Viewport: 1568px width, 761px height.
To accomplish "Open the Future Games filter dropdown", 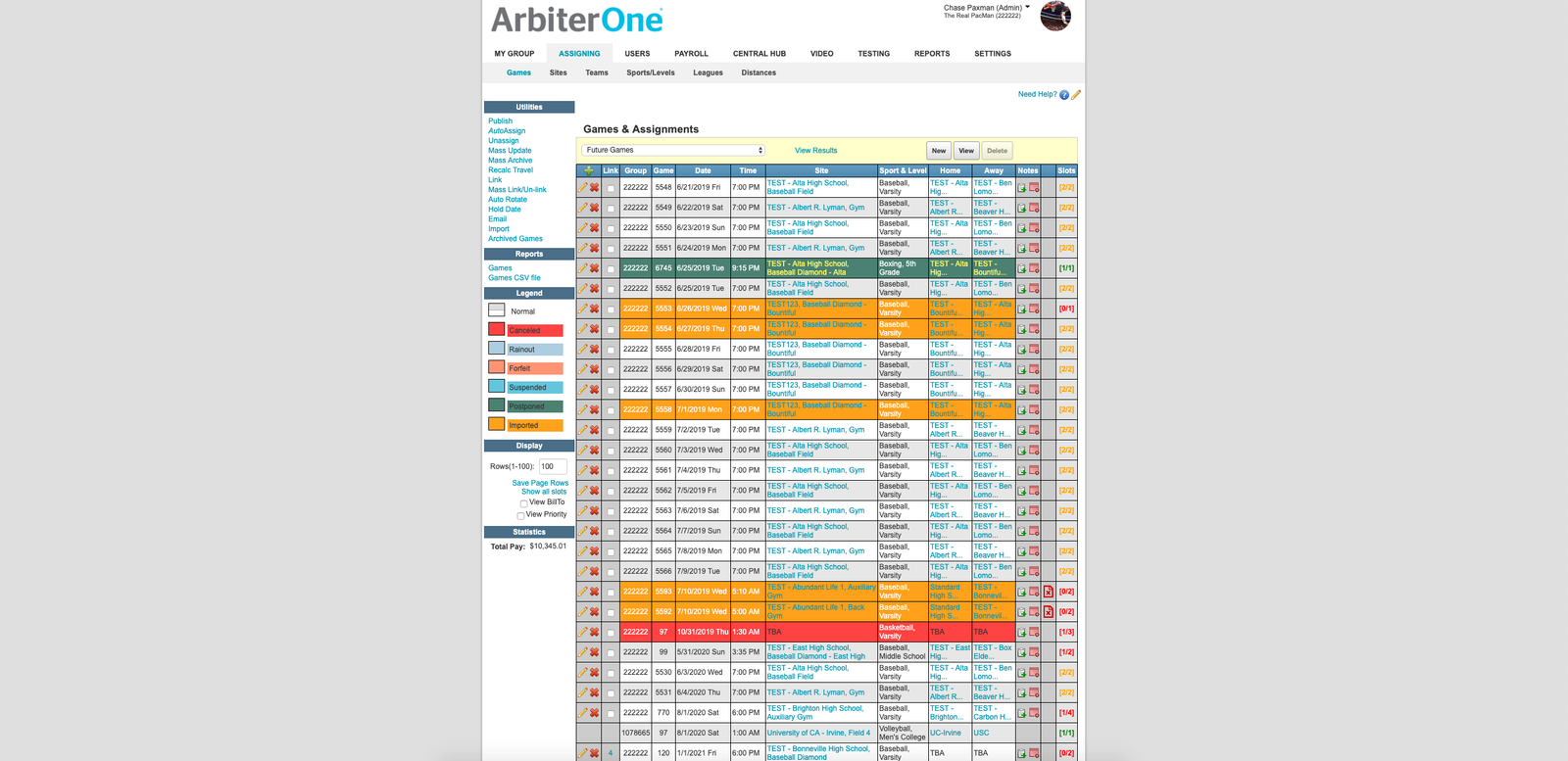I will pyautogui.click(x=673, y=150).
